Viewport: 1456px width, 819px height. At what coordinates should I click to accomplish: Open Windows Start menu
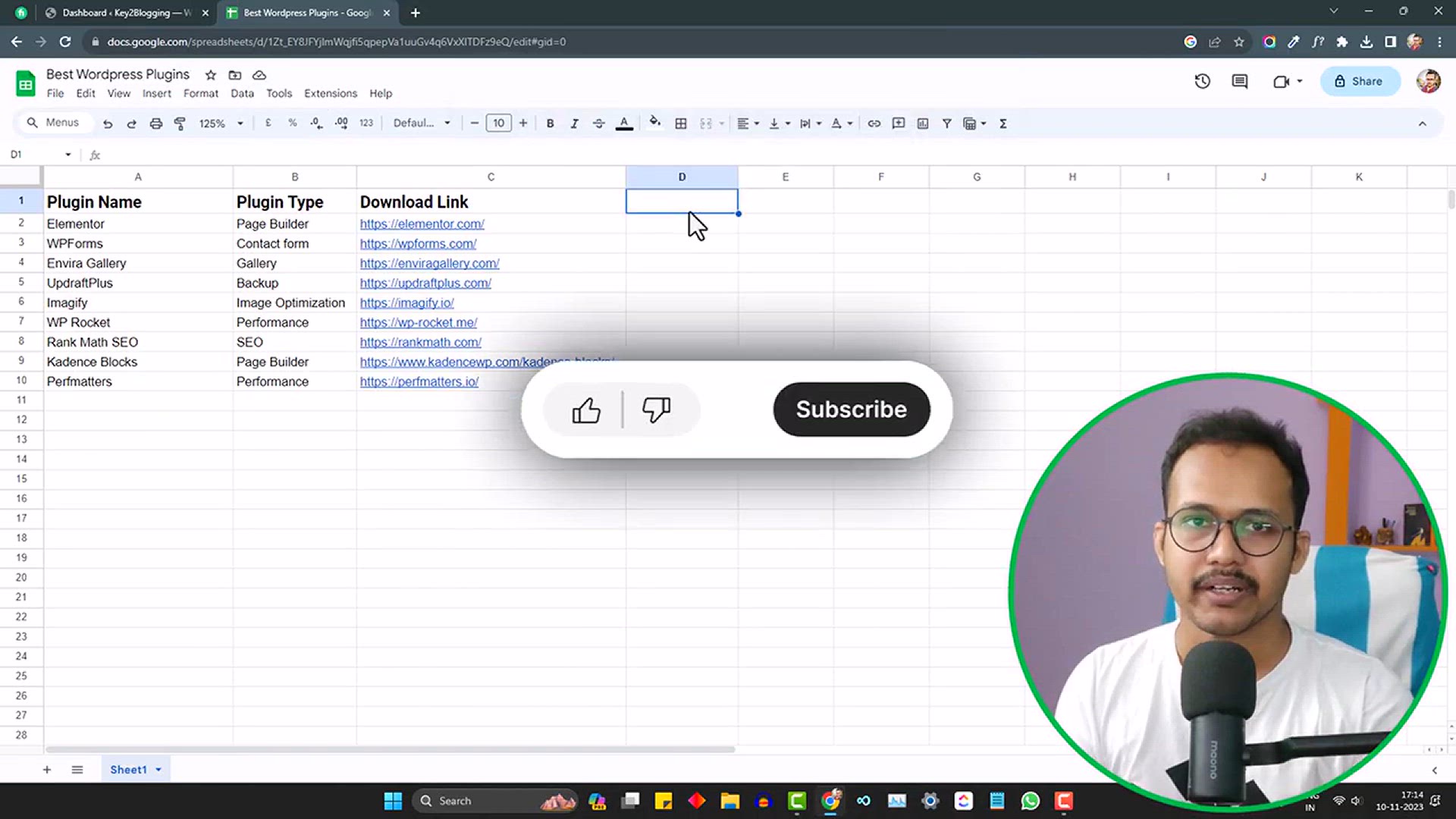[393, 801]
